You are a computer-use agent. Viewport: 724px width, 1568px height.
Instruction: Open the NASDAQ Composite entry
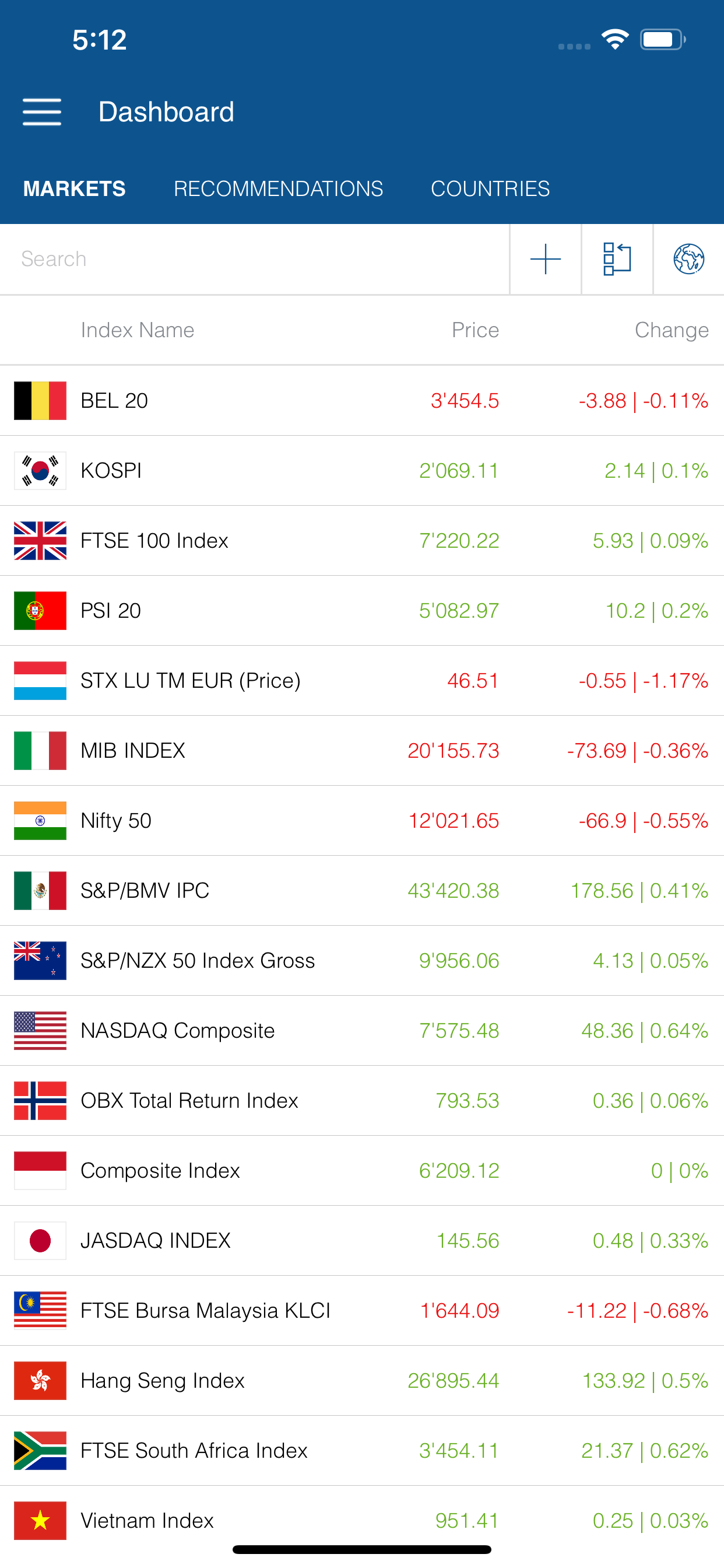point(362,1031)
